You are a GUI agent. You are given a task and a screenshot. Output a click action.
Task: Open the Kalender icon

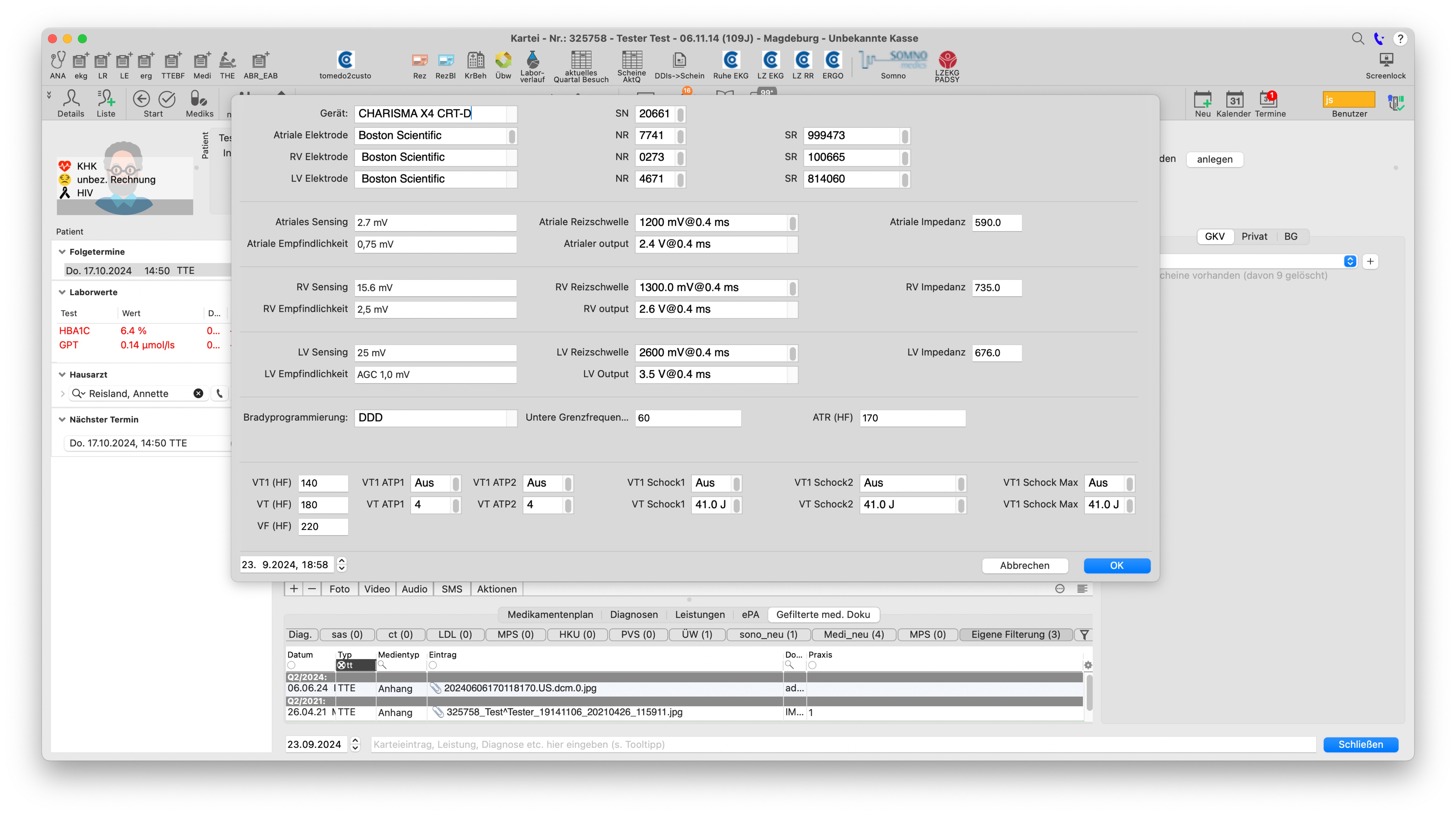(x=1234, y=99)
